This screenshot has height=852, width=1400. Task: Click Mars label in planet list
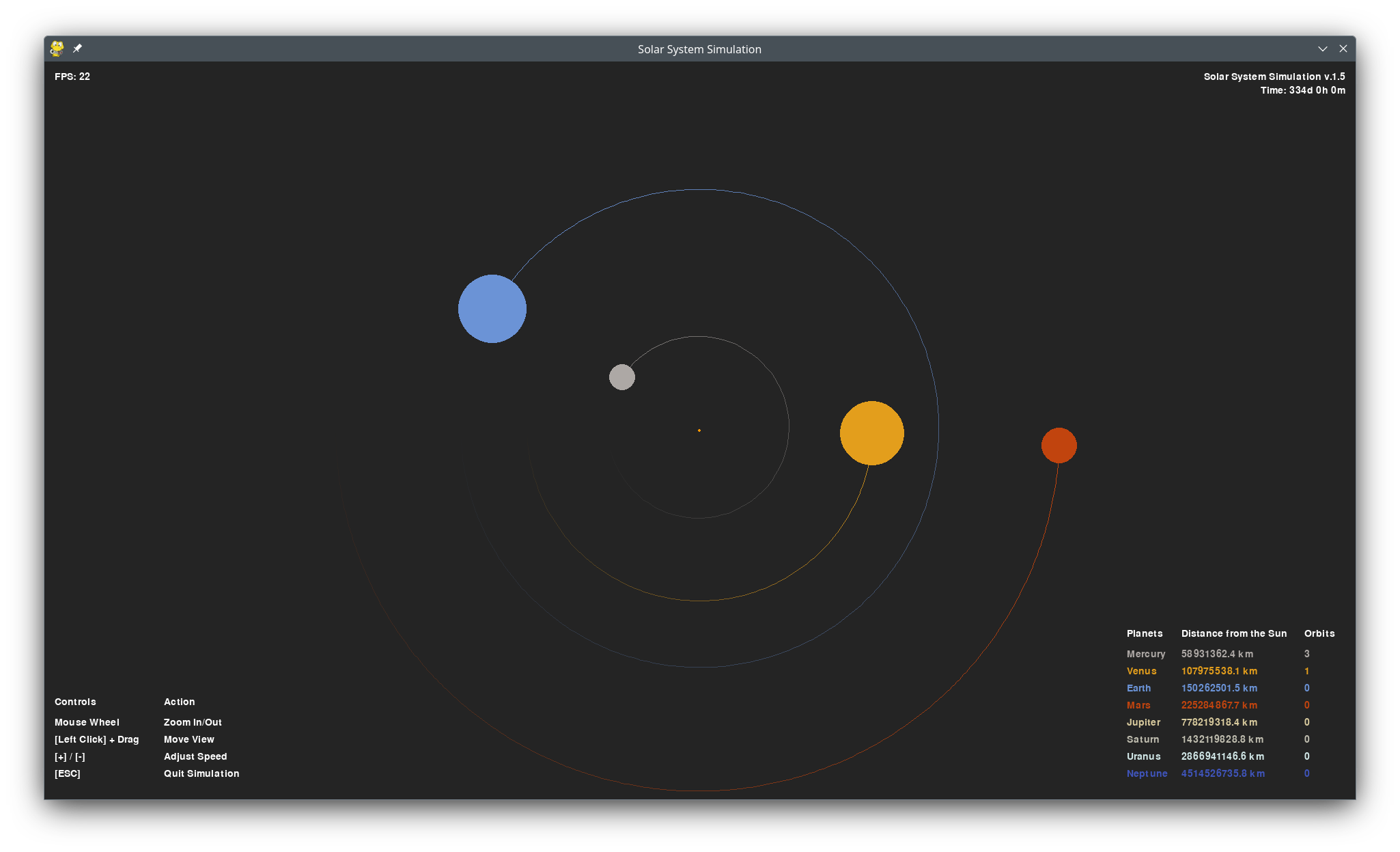pos(1138,705)
